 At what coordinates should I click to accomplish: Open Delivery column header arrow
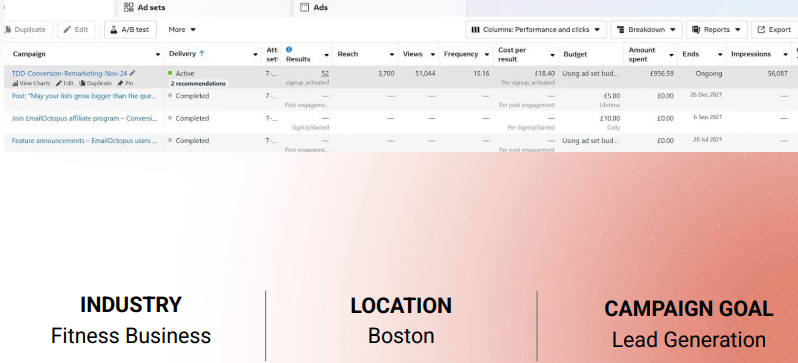[x=255, y=54]
